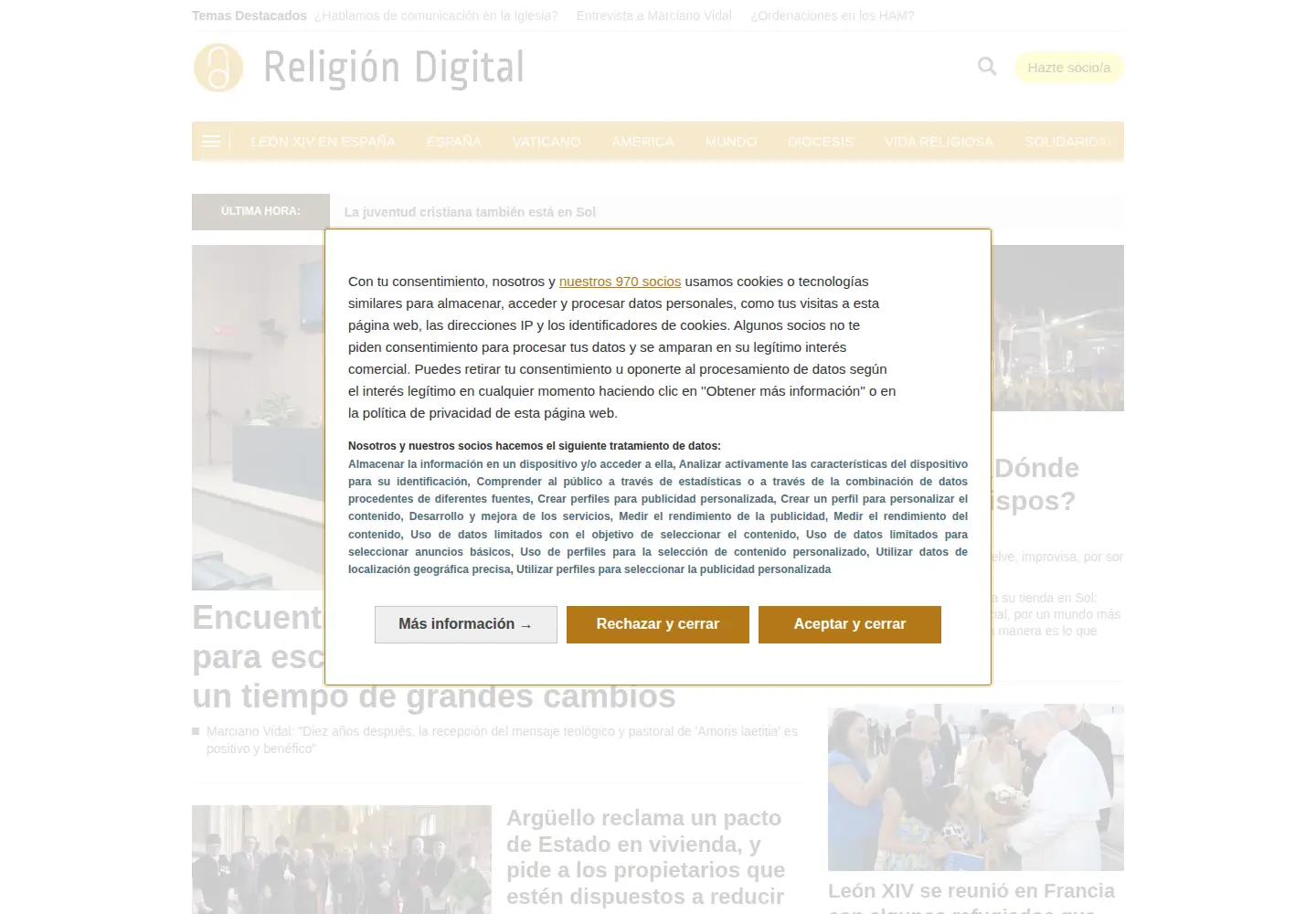Open the search magnifier icon
The image size is (1316, 914).
pos(987,67)
